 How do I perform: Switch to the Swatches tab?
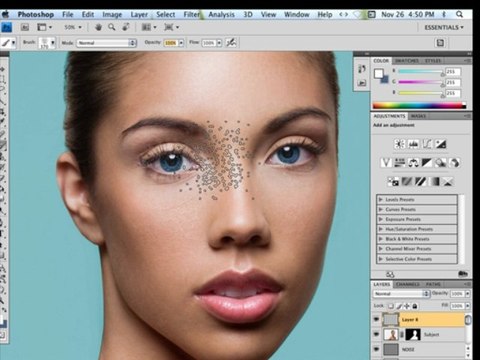point(406,61)
